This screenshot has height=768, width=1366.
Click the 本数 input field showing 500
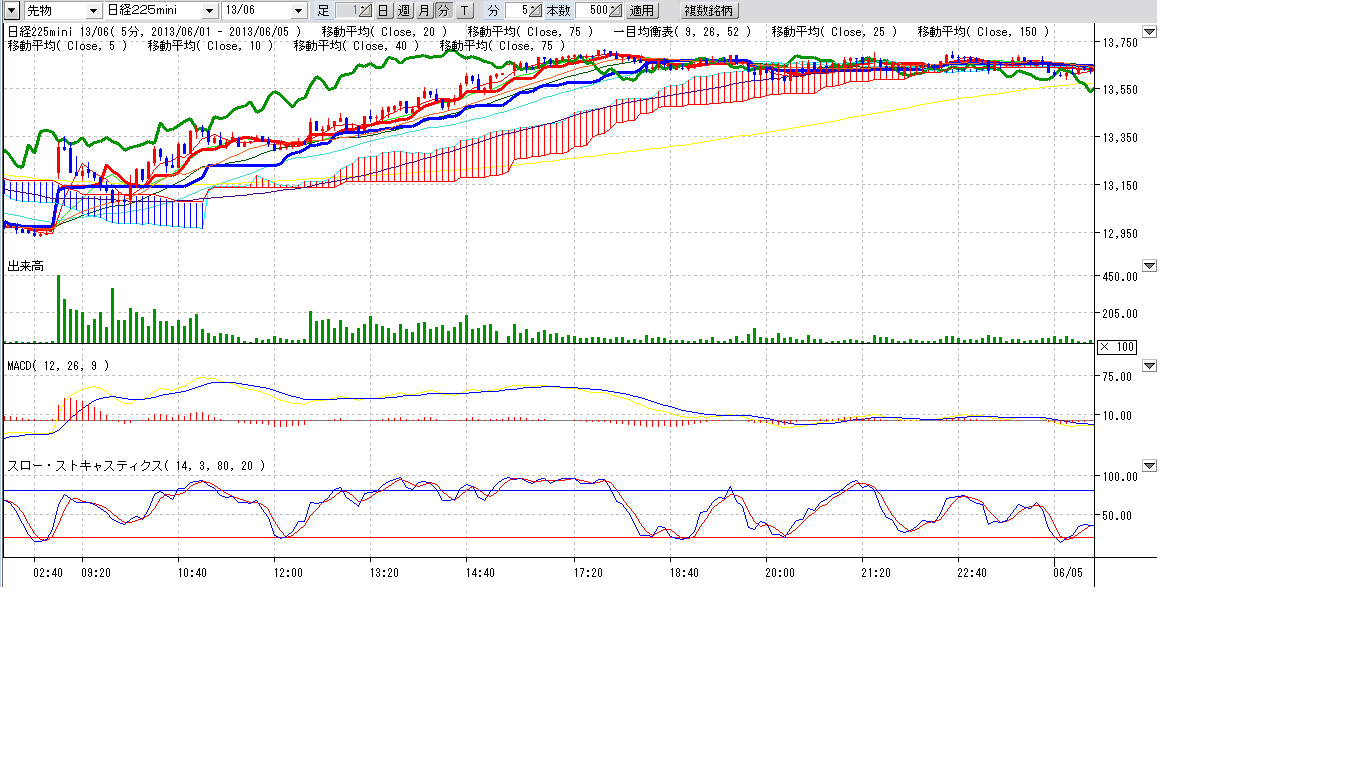pyautogui.click(x=592, y=10)
